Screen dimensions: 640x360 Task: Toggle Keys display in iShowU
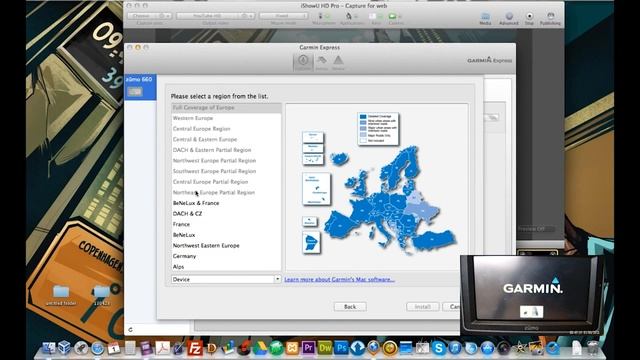click(376, 19)
